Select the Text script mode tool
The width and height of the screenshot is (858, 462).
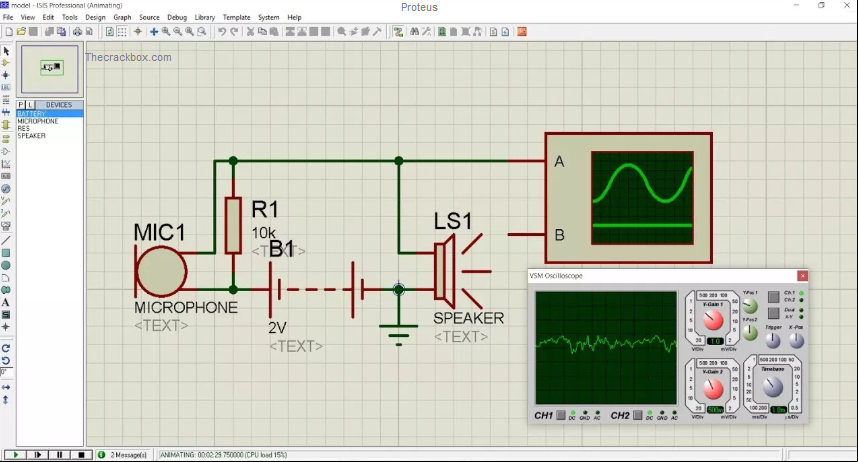pos(6,100)
